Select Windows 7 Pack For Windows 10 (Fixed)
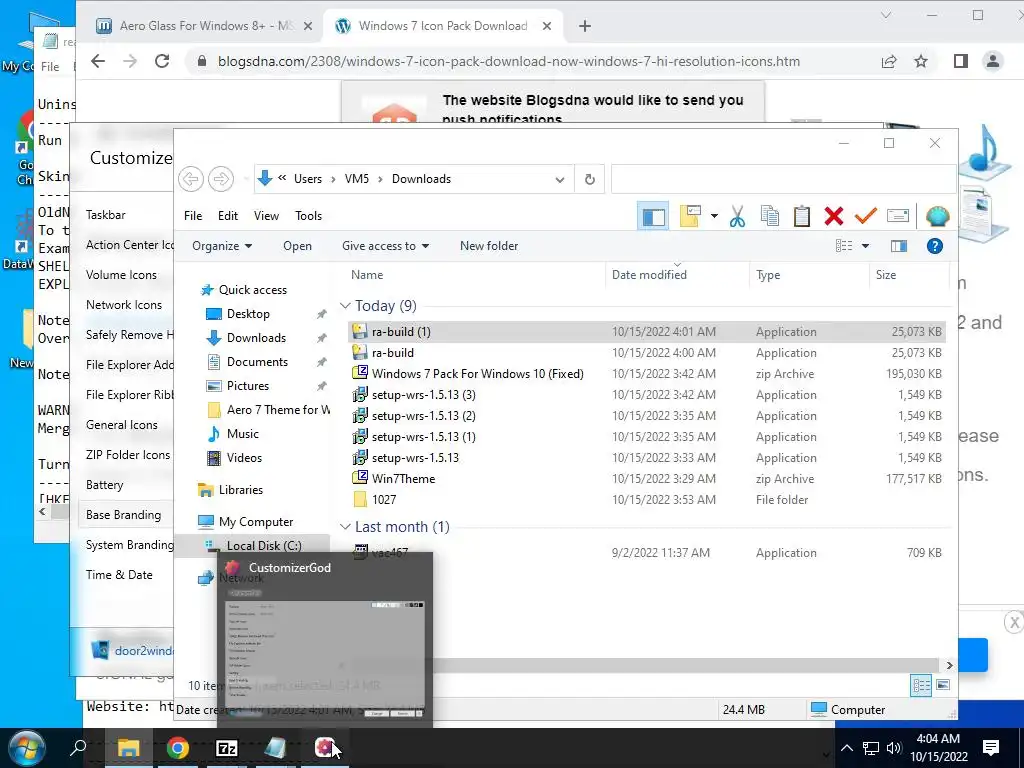 477,374
